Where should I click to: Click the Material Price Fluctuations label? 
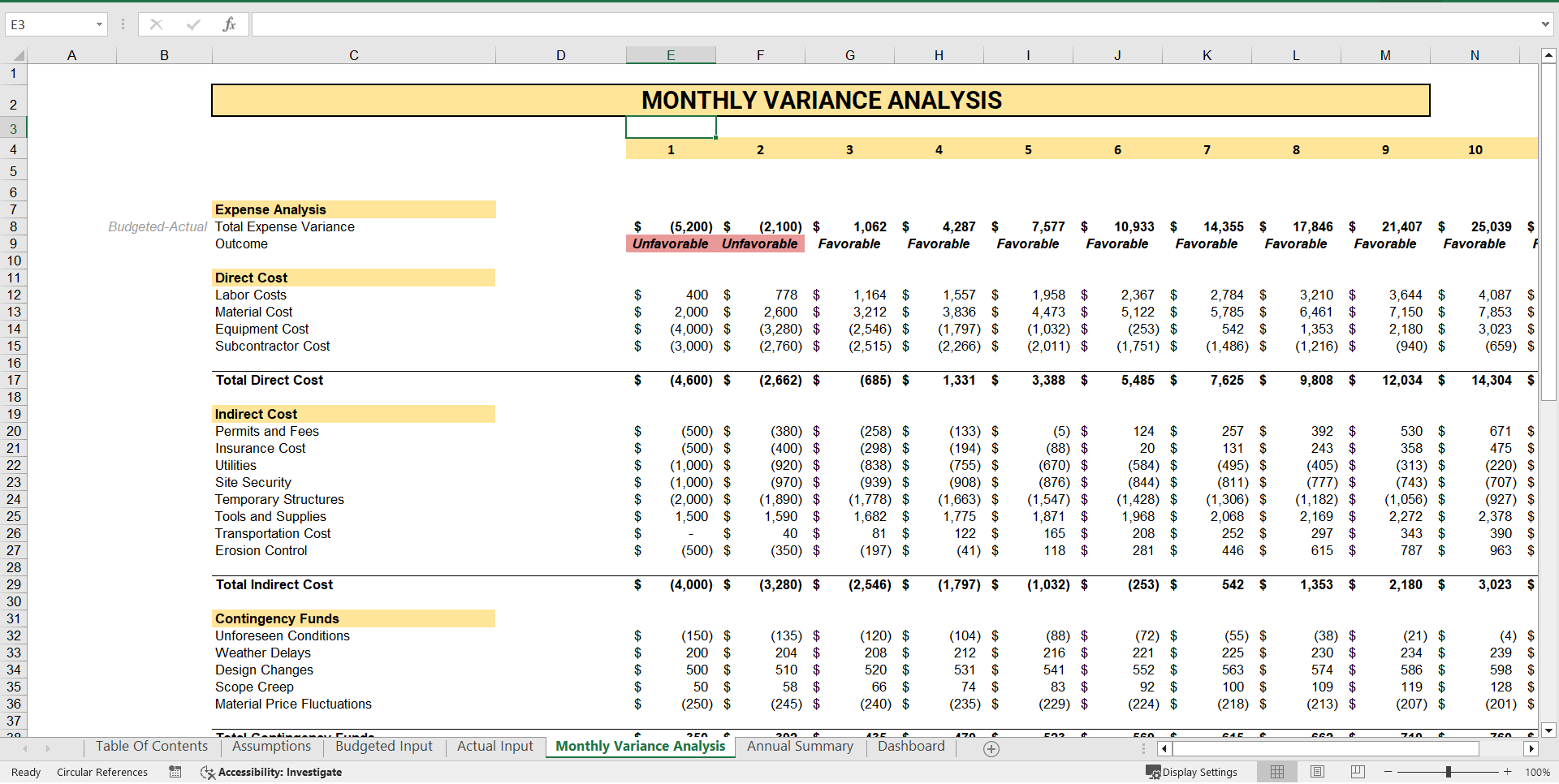click(x=294, y=704)
